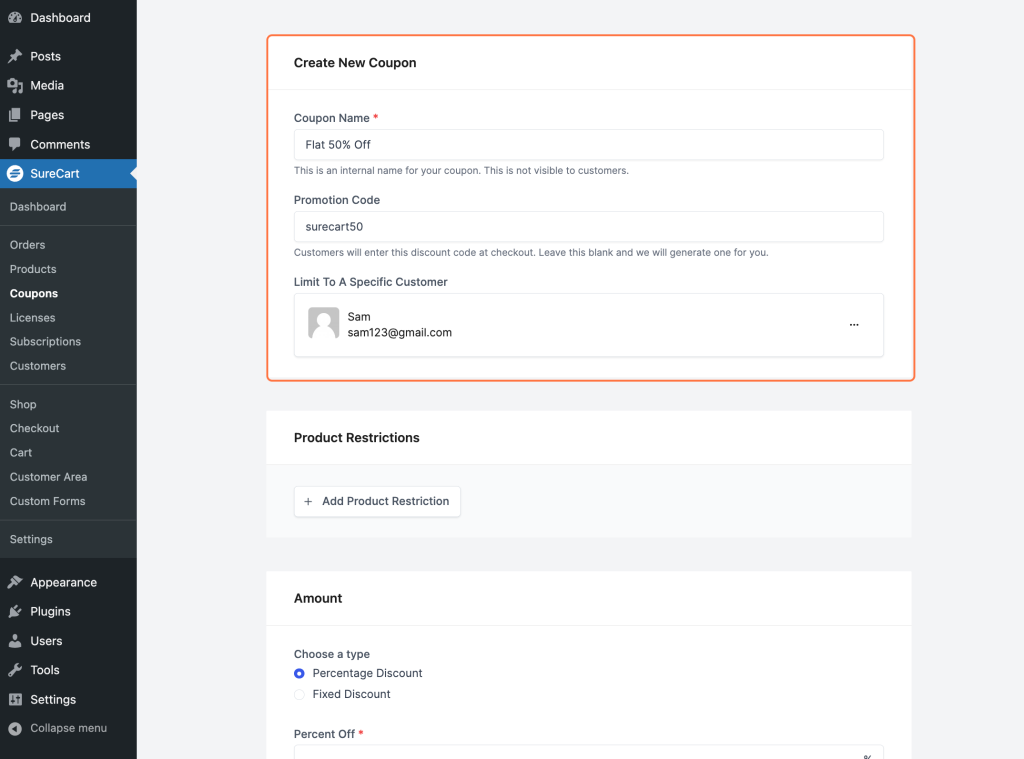Open Customers in SureCart menu
Image resolution: width=1024 pixels, height=759 pixels.
(38, 366)
